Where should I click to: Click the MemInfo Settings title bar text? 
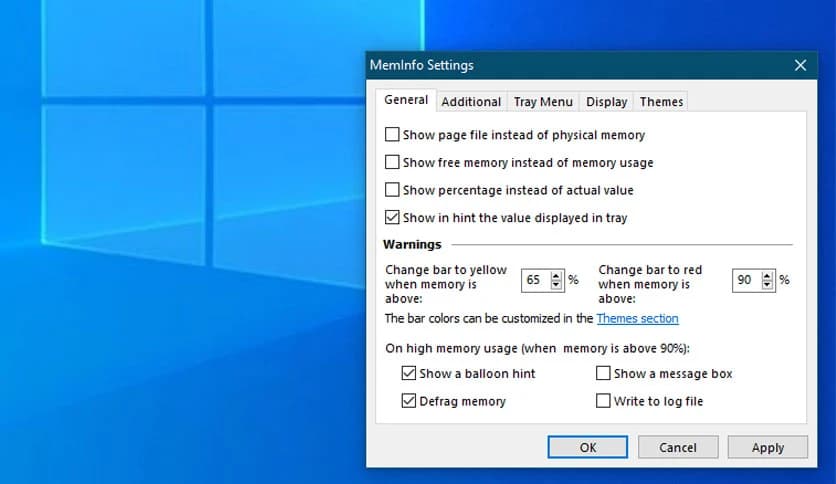coord(422,66)
